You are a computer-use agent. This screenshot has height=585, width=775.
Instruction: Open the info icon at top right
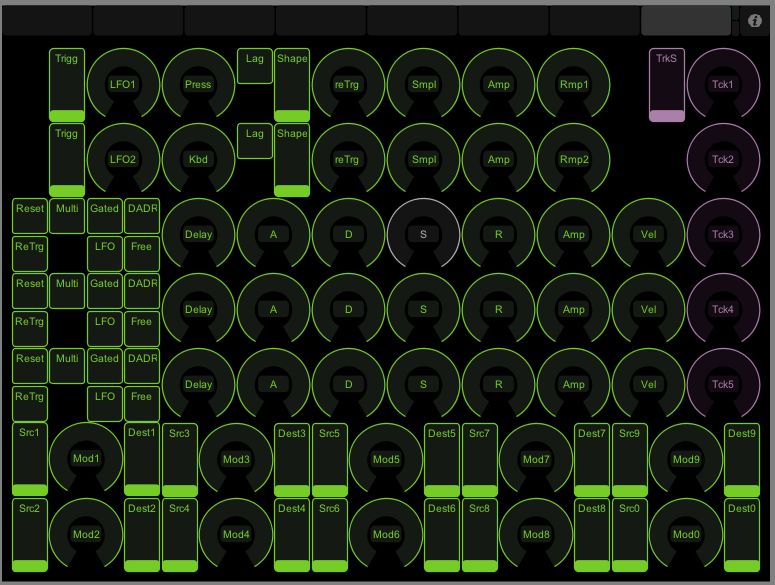(x=754, y=21)
